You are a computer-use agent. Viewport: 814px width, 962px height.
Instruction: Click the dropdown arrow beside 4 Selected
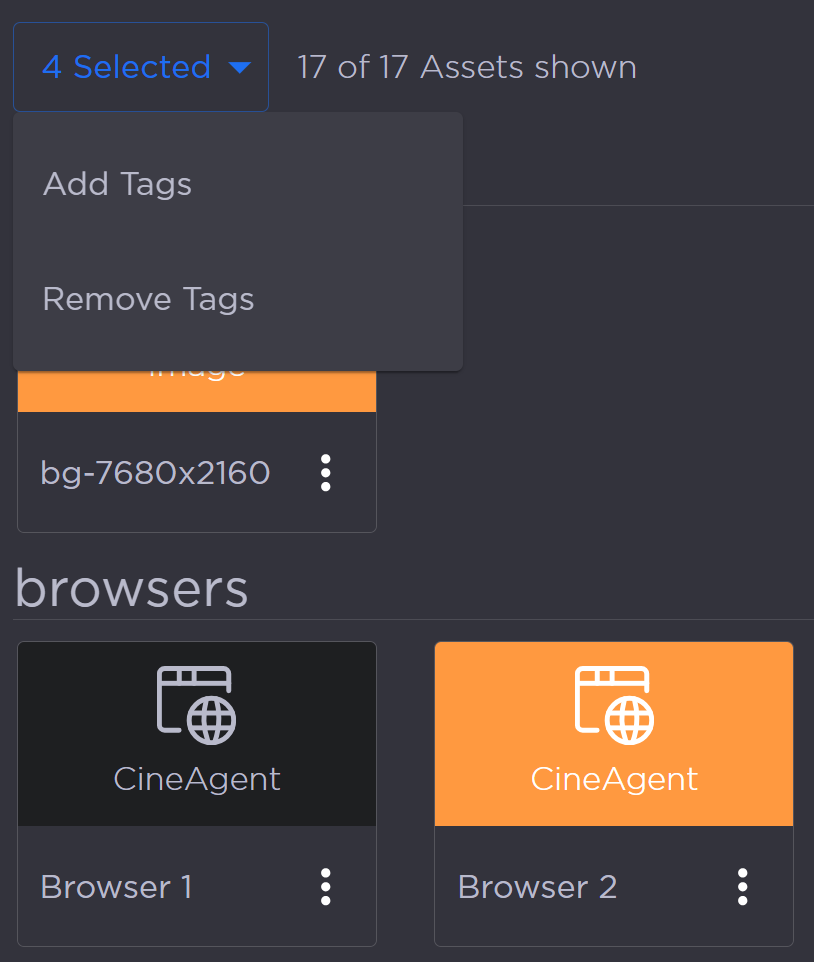[x=240, y=66]
